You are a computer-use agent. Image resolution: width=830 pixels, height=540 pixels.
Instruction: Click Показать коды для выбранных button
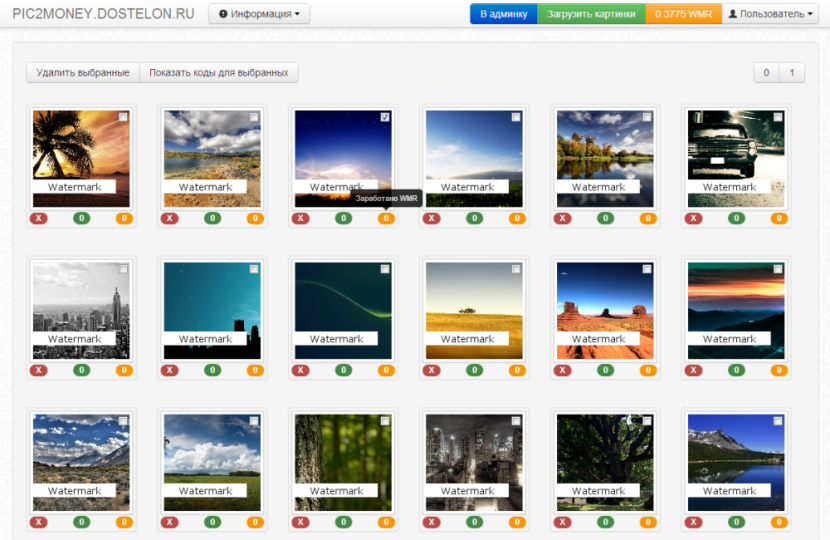click(x=219, y=73)
